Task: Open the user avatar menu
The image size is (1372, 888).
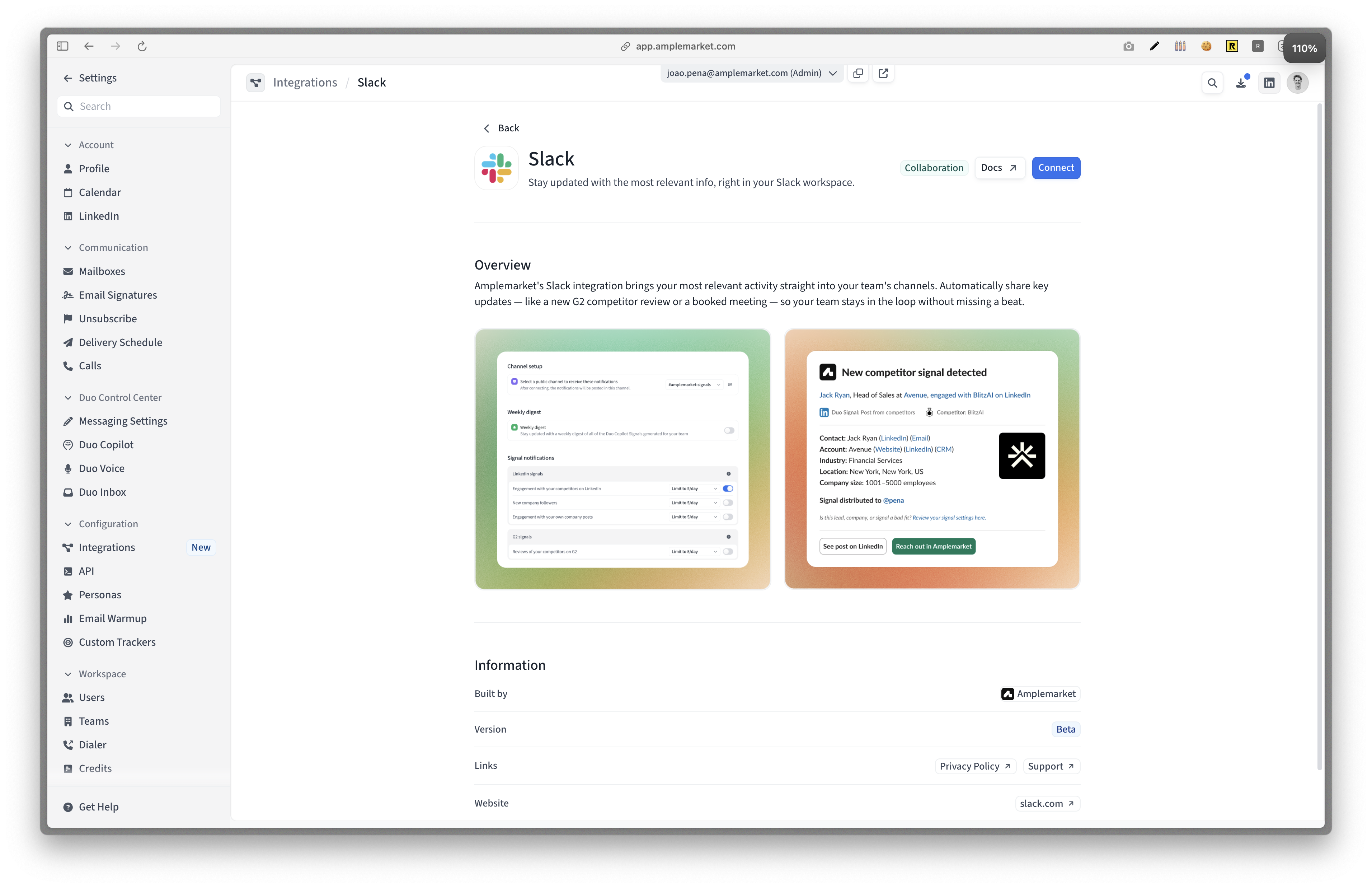Action: (x=1298, y=83)
